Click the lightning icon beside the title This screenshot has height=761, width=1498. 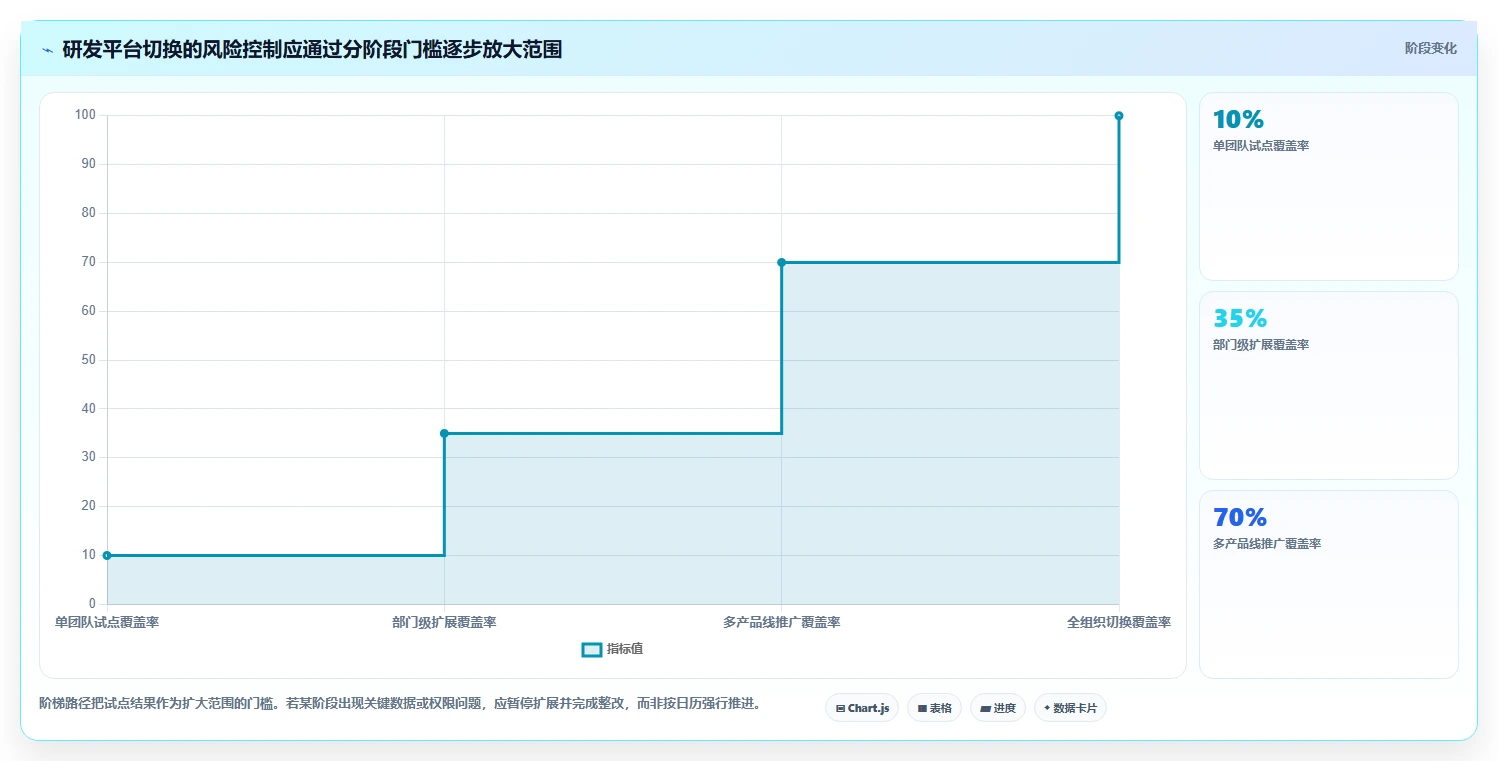click(x=47, y=50)
